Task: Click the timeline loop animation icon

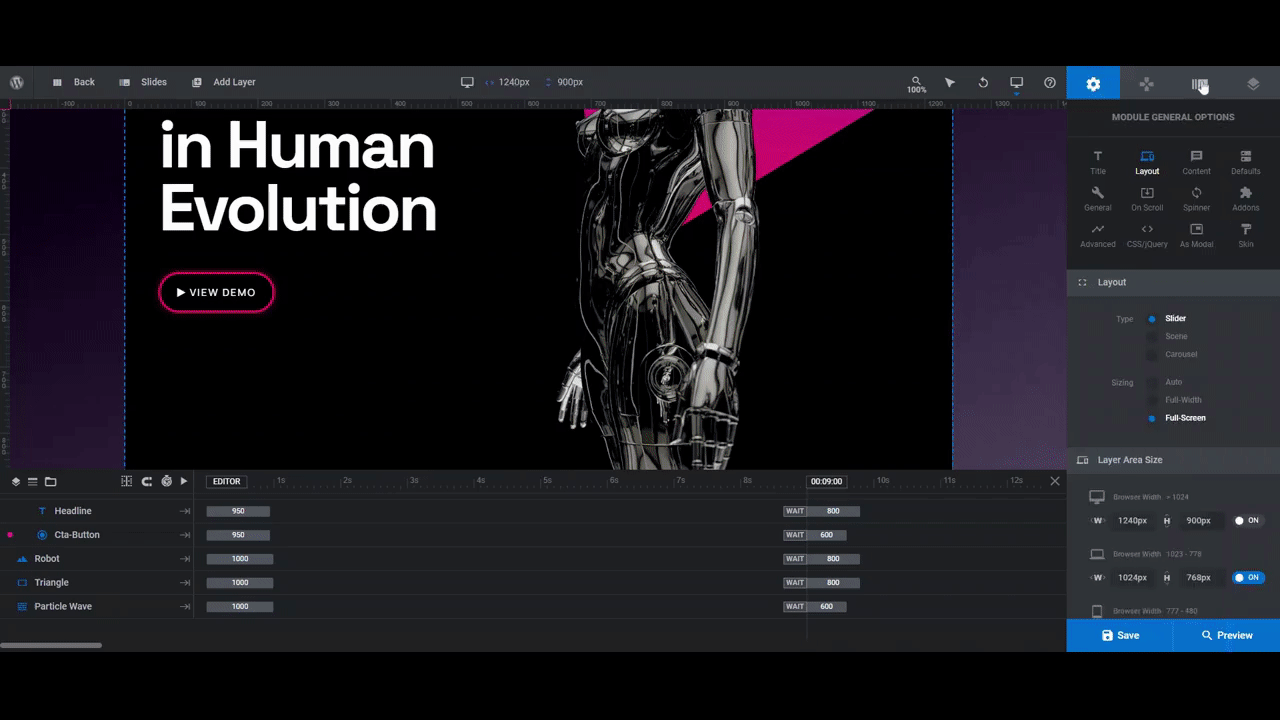Action: pyautogui.click(x=147, y=481)
